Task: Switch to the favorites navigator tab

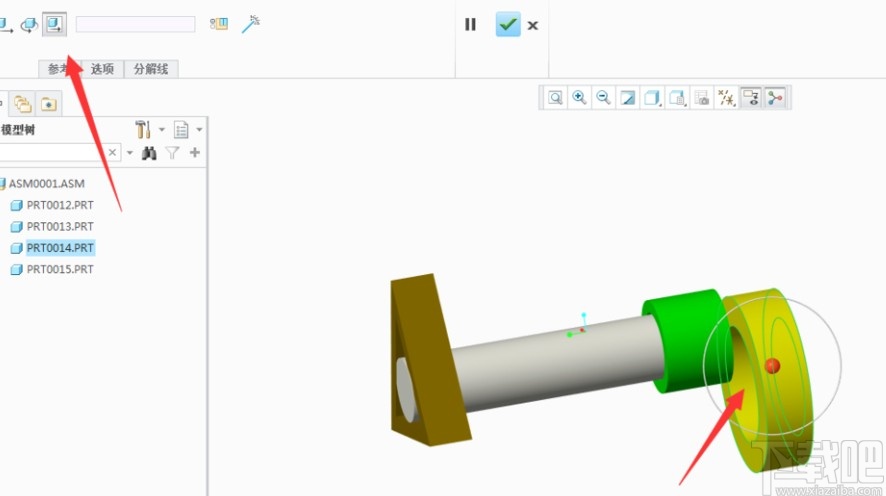Action: pos(49,105)
